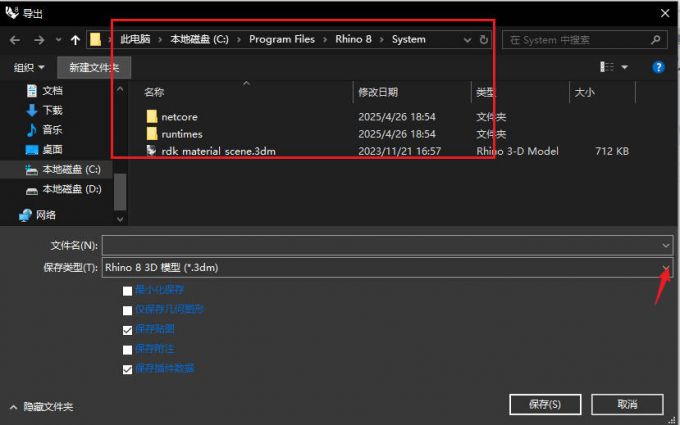Click the Up one level arrow
The image size is (680, 425).
click(x=76, y=40)
